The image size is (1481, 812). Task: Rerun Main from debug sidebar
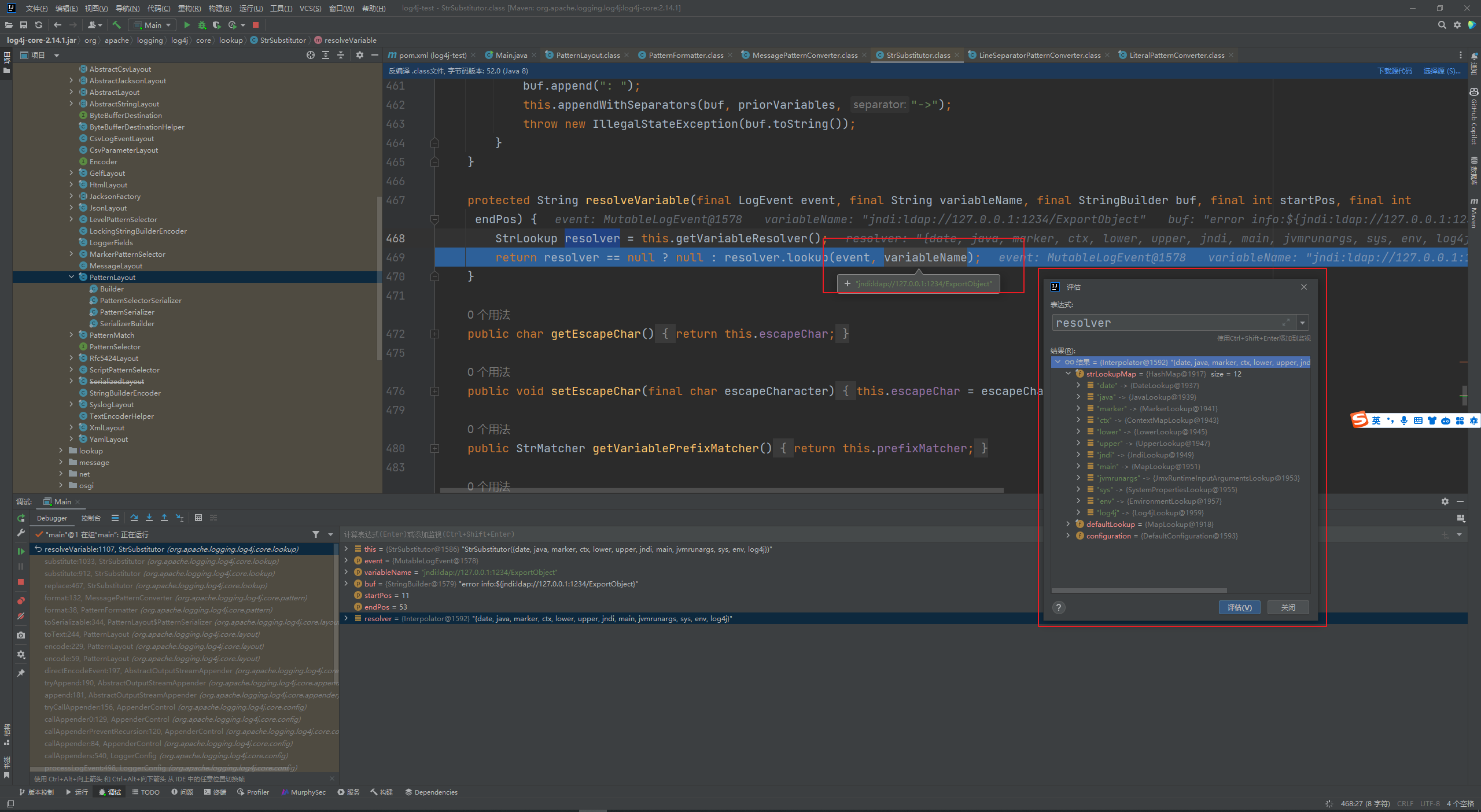tap(21, 518)
